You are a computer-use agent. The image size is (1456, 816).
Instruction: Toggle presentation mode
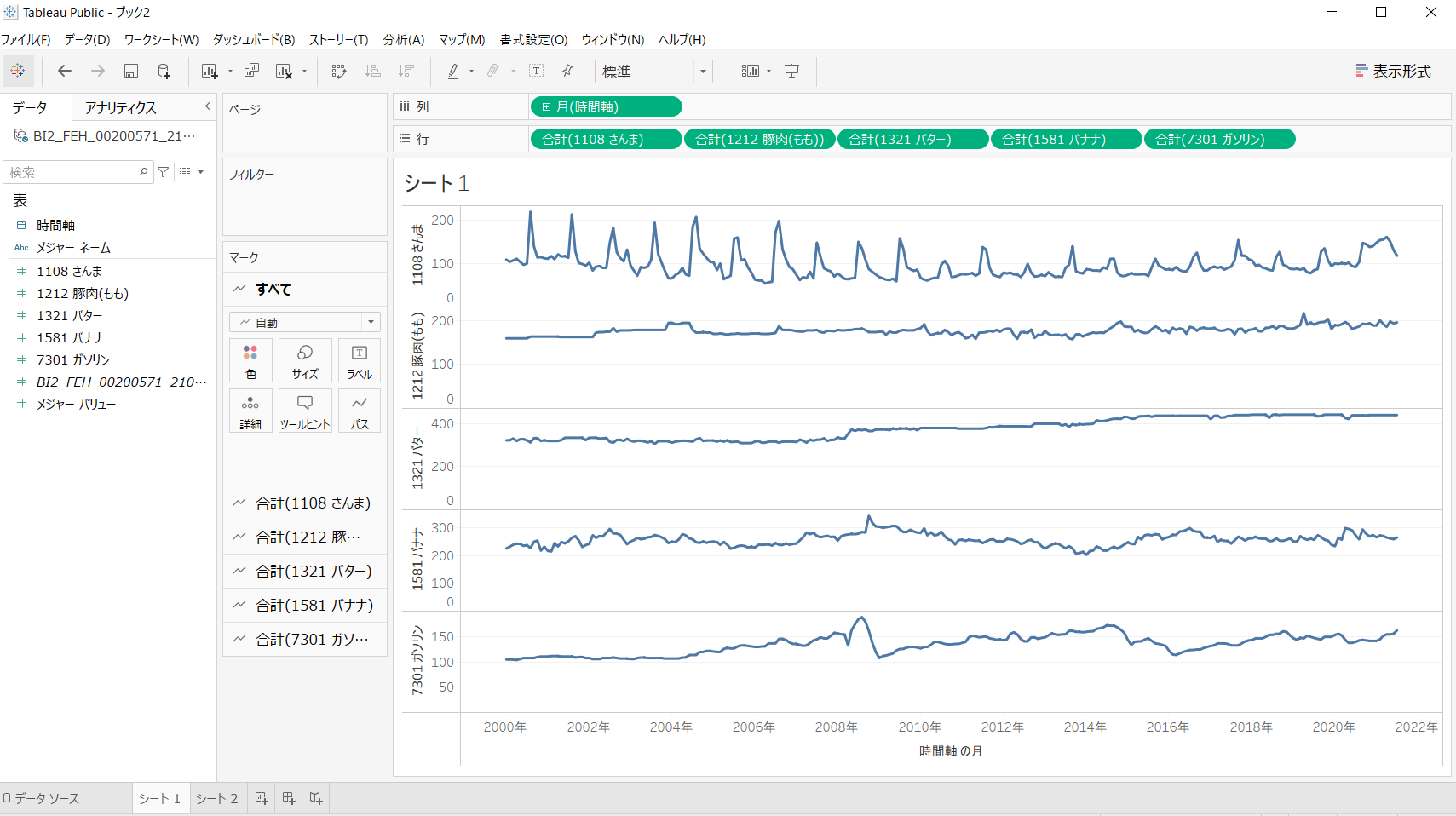pos(792,72)
